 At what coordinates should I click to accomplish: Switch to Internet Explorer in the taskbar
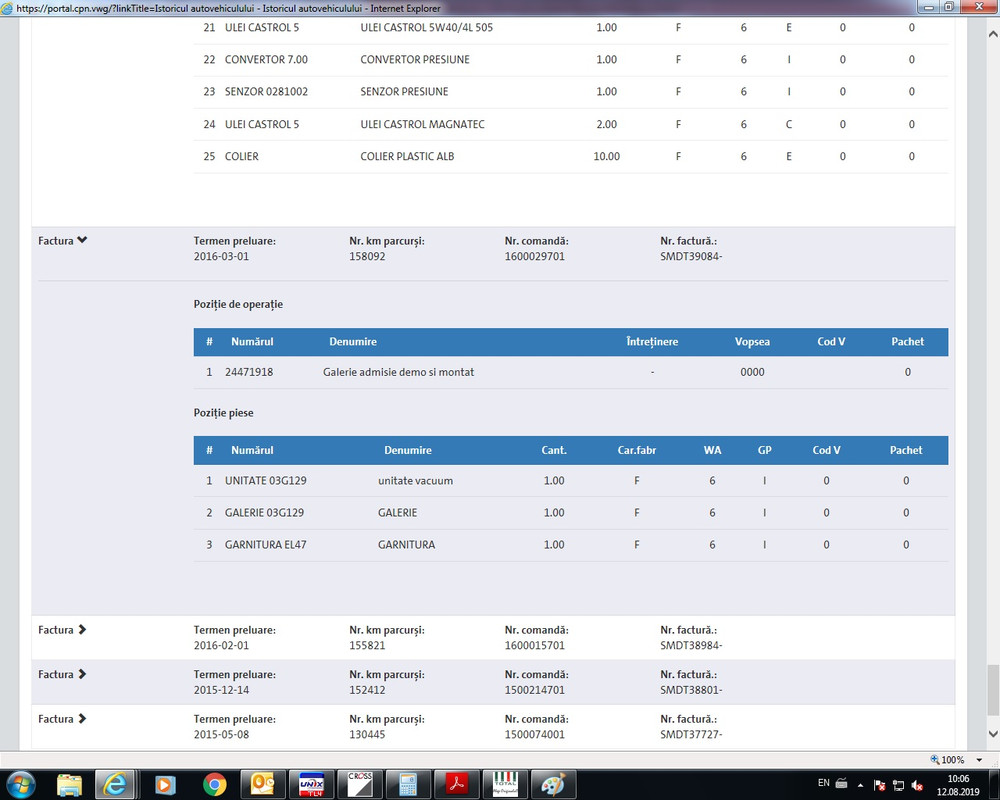[115, 784]
